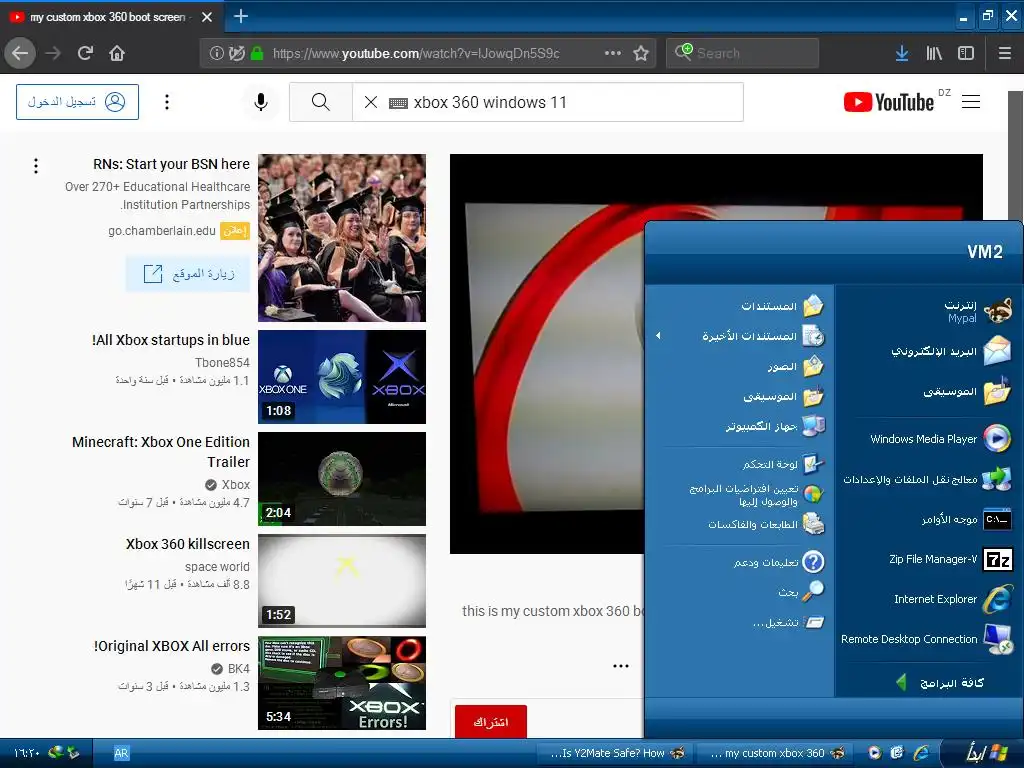Open Control Panel in the Start menu
Image resolution: width=1024 pixels, height=768 pixels.
point(783,464)
